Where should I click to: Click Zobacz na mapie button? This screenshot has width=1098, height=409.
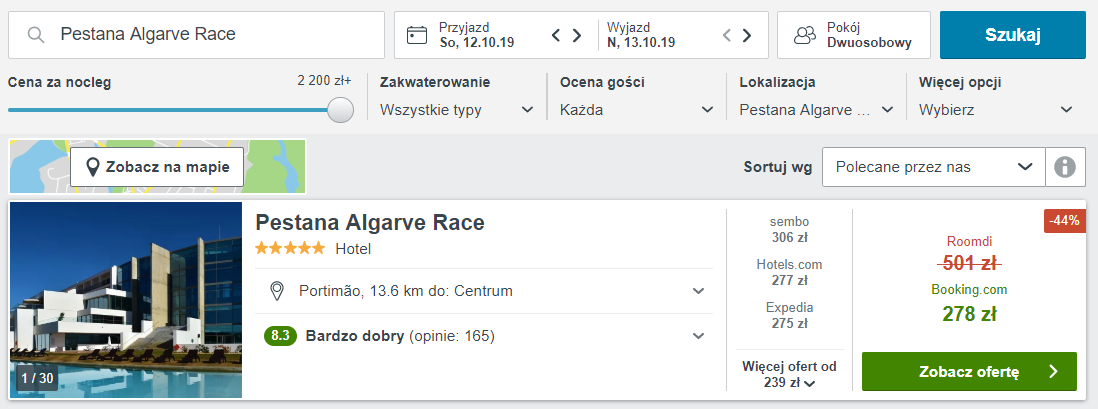coord(157,167)
